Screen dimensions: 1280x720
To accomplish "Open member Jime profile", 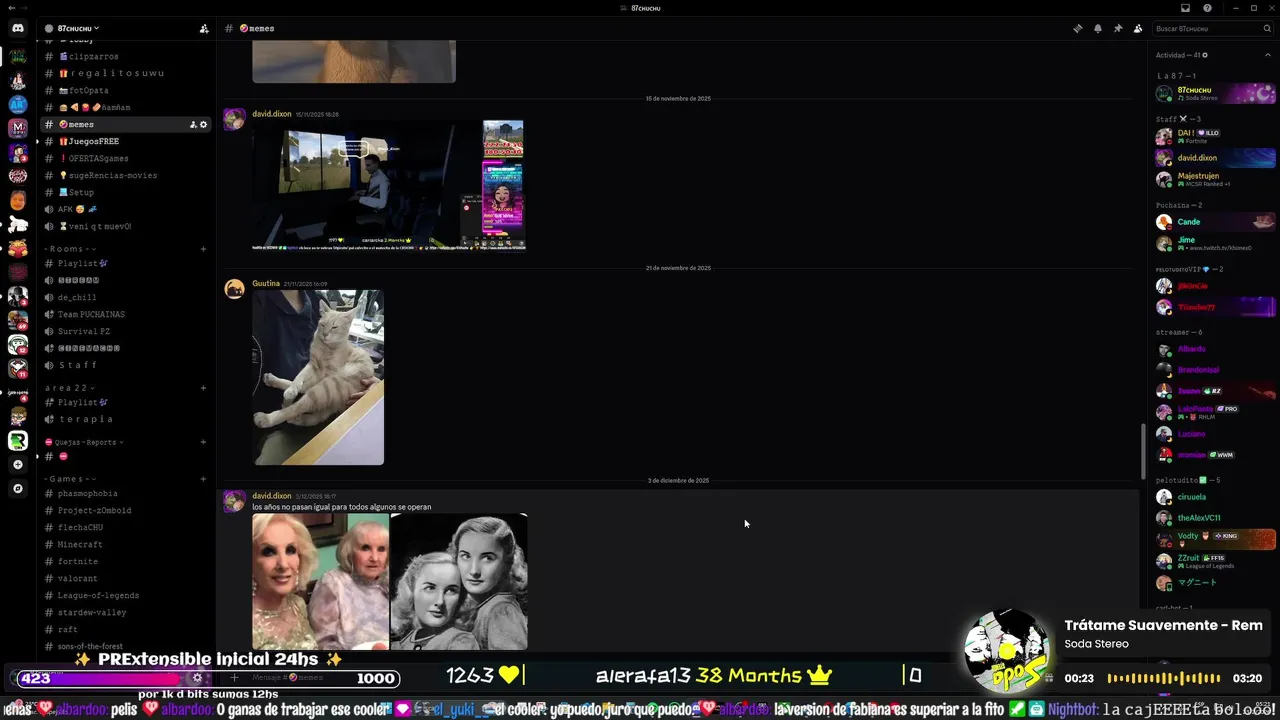I will click(1214, 243).
